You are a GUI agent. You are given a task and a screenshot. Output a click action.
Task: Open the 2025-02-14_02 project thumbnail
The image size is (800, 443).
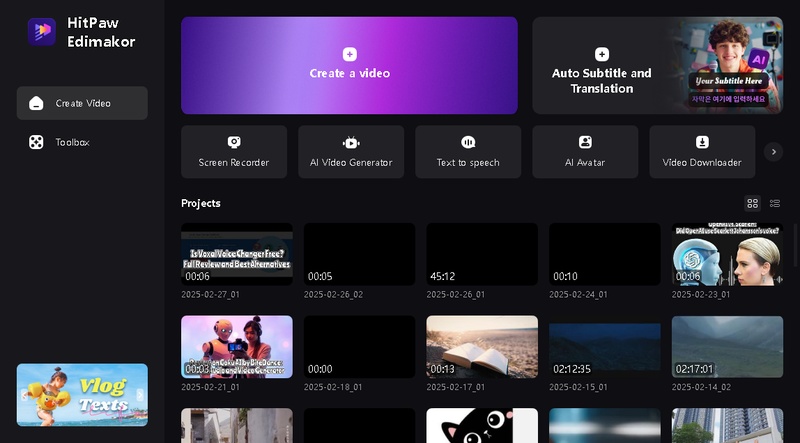click(x=727, y=347)
